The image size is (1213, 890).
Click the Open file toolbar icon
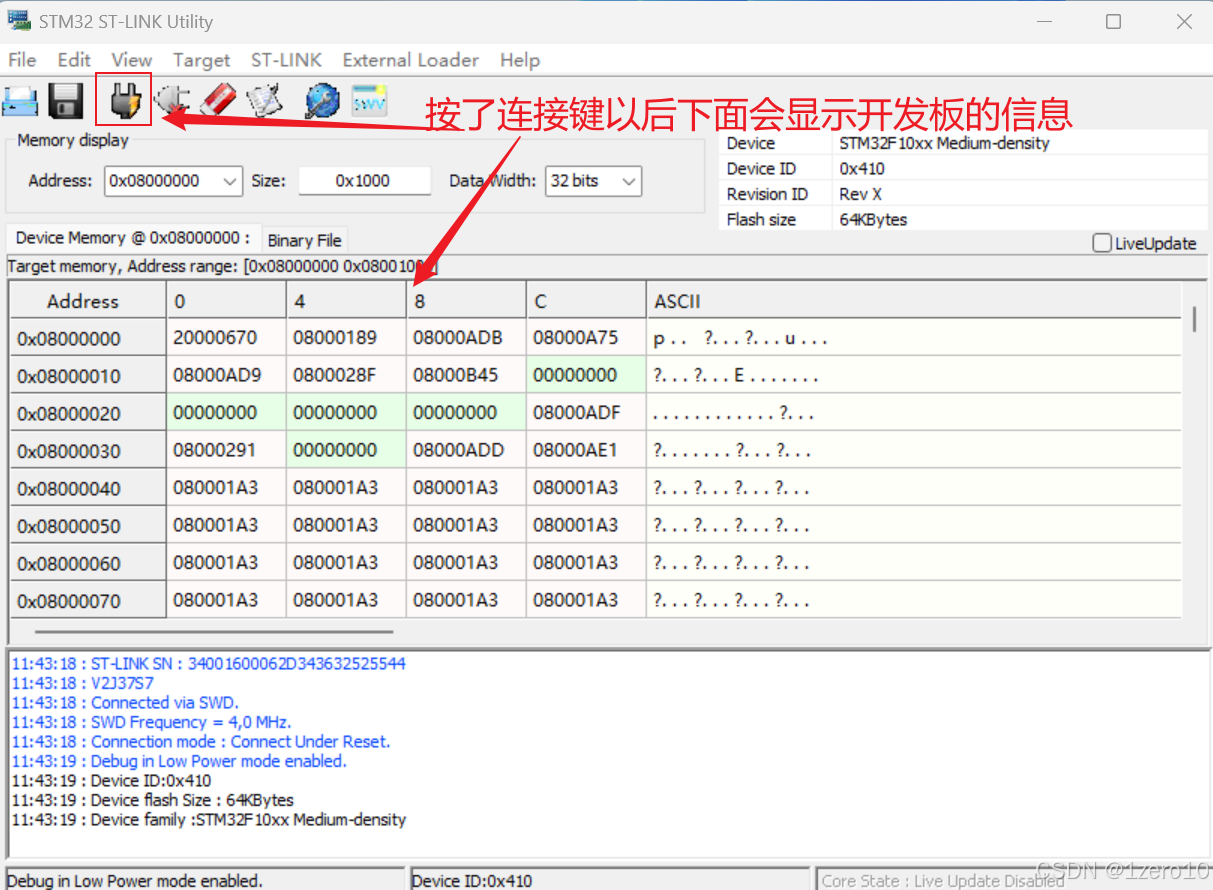(x=20, y=101)
